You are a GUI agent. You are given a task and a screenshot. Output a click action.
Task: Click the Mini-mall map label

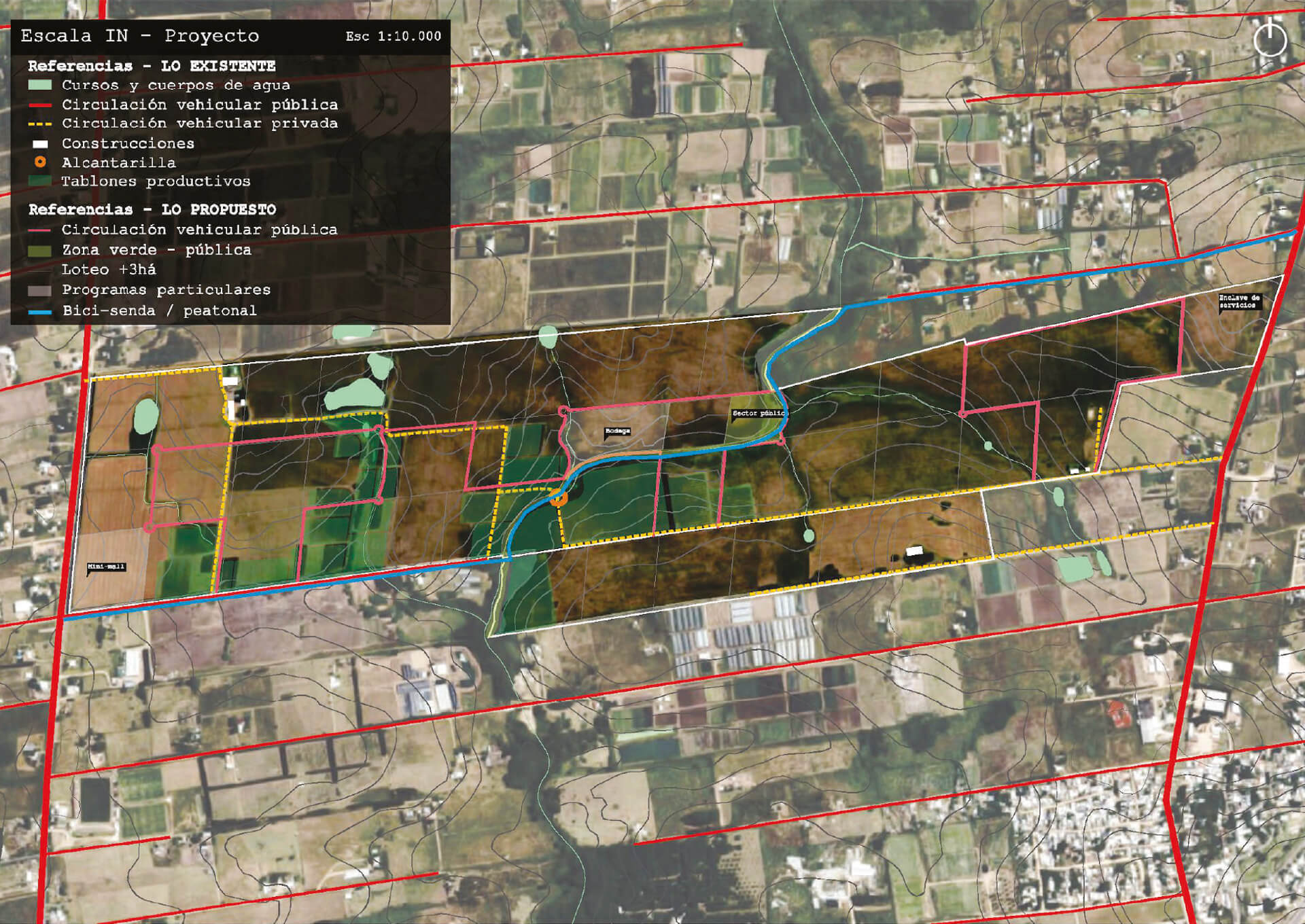pyautogui.click(x=106, y=567)
